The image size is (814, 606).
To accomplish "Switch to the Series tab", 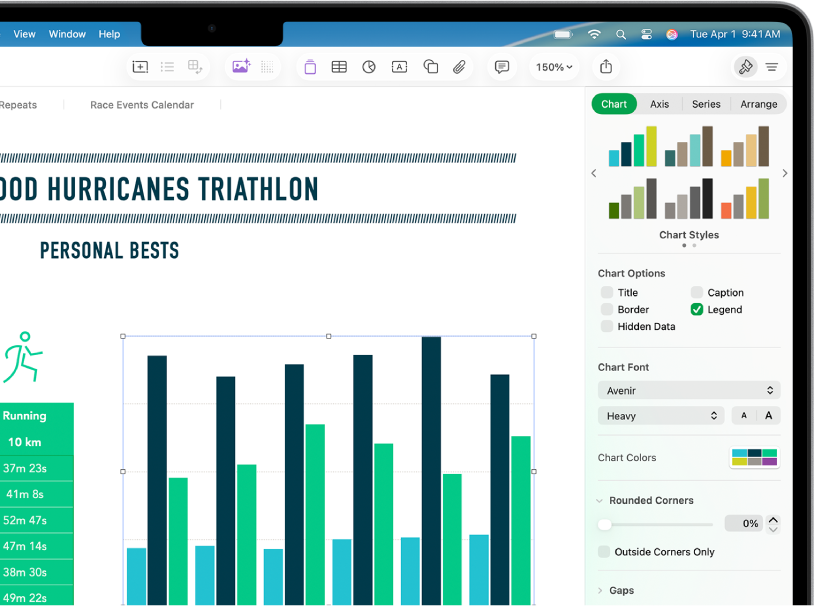I will click(x=705, y=103).
